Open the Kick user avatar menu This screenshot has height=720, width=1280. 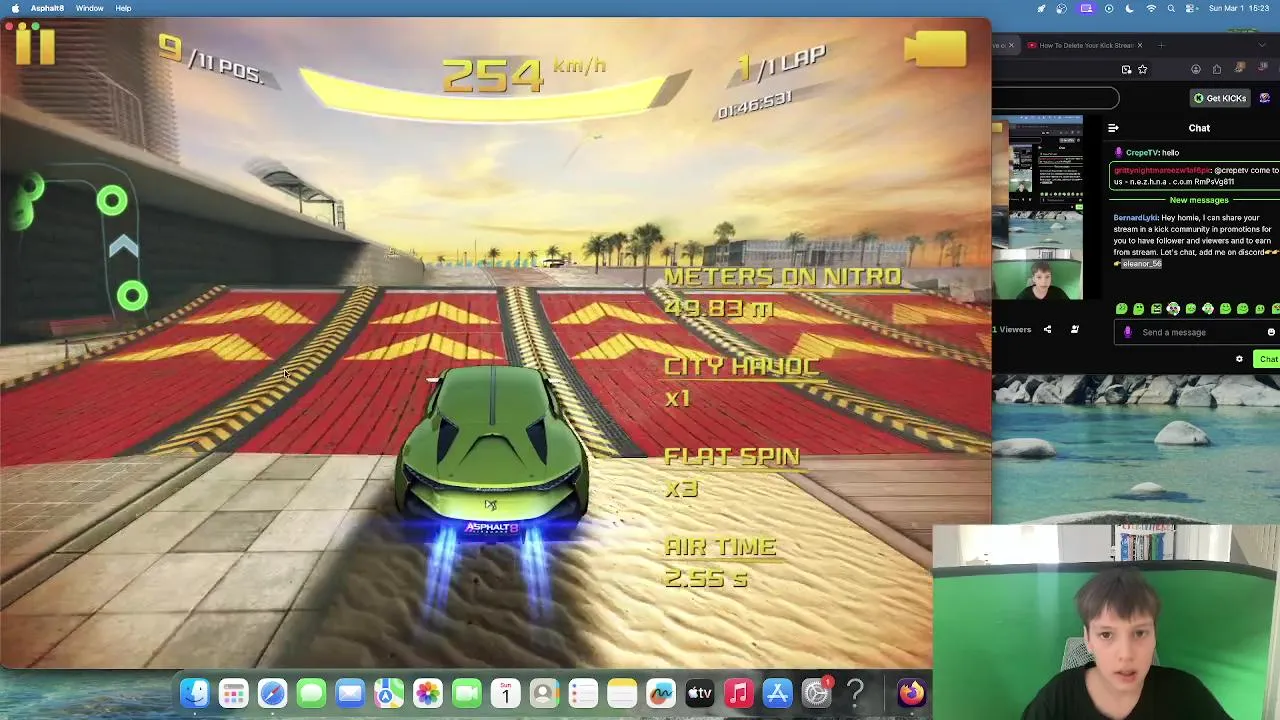1265,98
